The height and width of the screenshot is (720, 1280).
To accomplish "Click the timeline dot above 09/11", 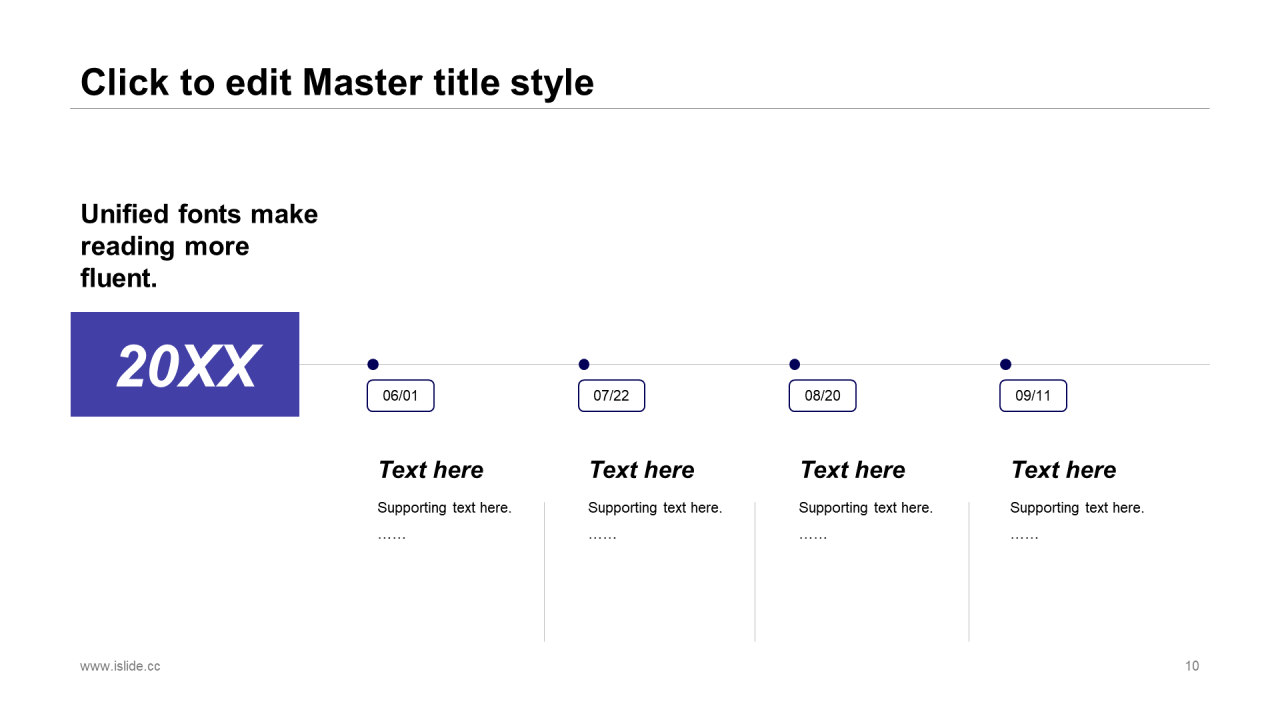I will (x=1006, y=364).
